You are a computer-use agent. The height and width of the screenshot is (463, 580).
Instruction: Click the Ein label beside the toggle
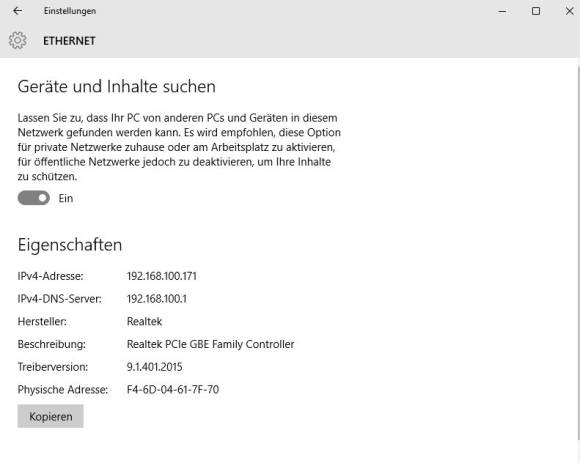[x=66, y=198]
